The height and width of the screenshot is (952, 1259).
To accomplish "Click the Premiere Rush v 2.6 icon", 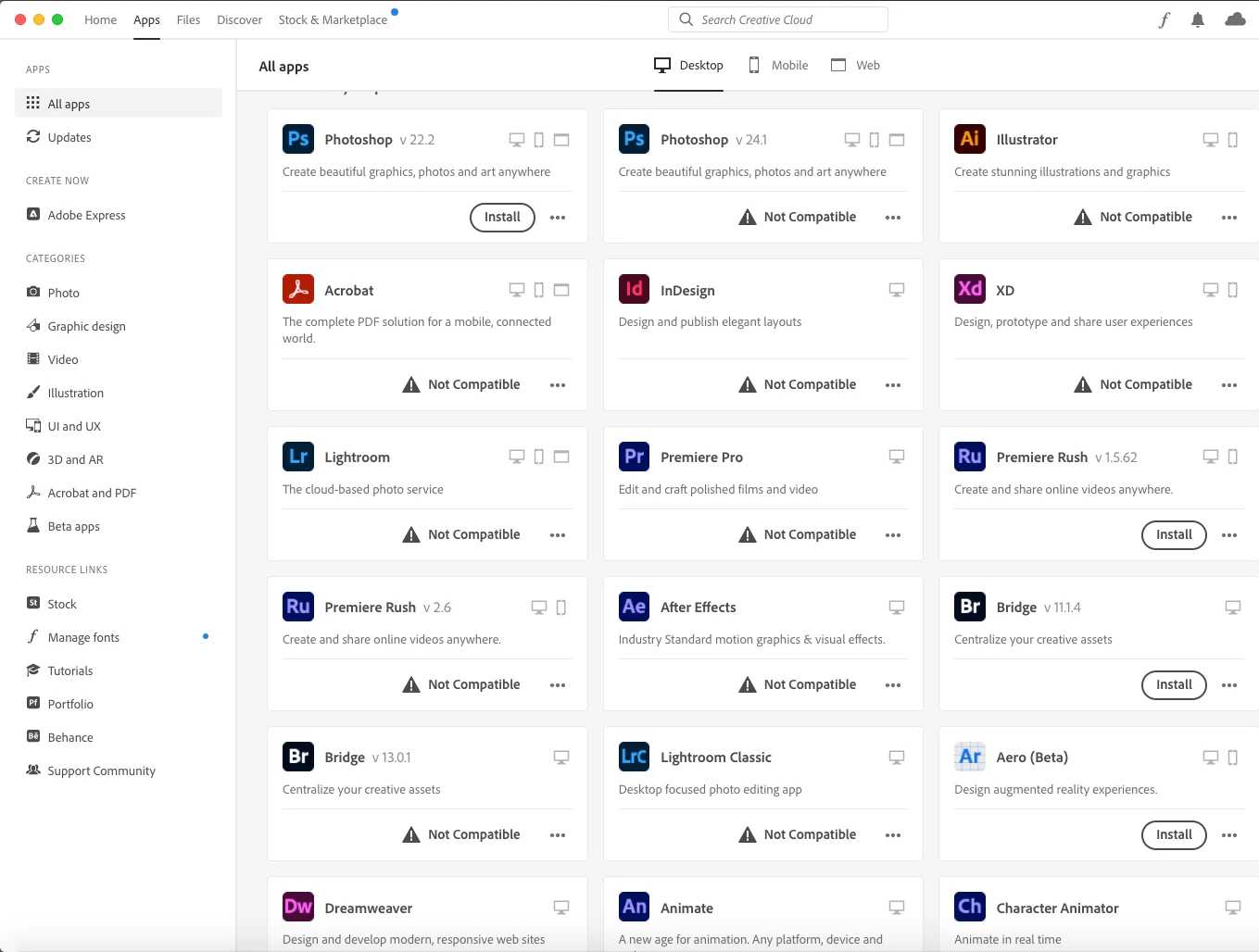I will tap(298, 607).
